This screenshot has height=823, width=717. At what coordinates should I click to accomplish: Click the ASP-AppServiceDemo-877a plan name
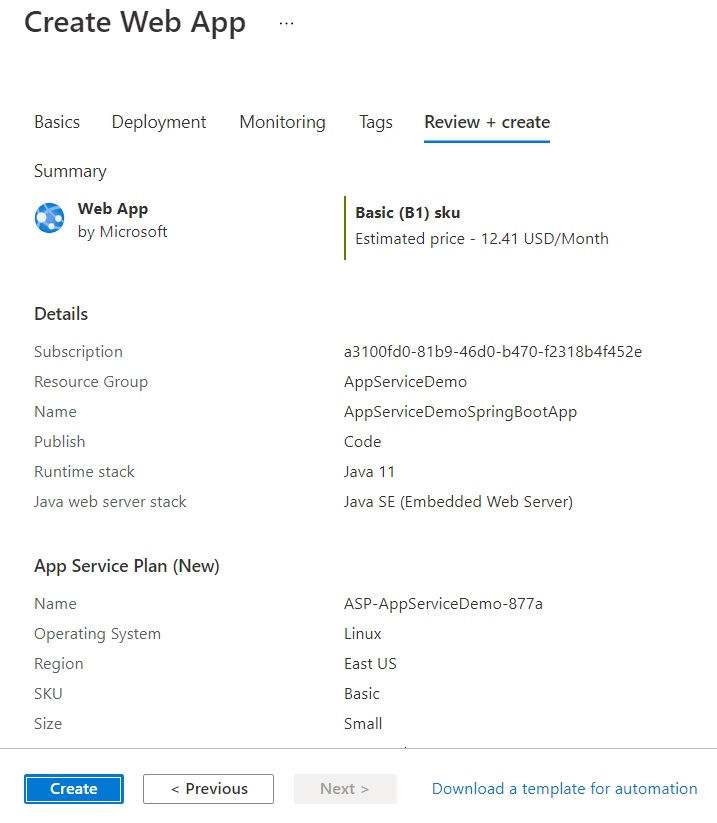point(443,604)
